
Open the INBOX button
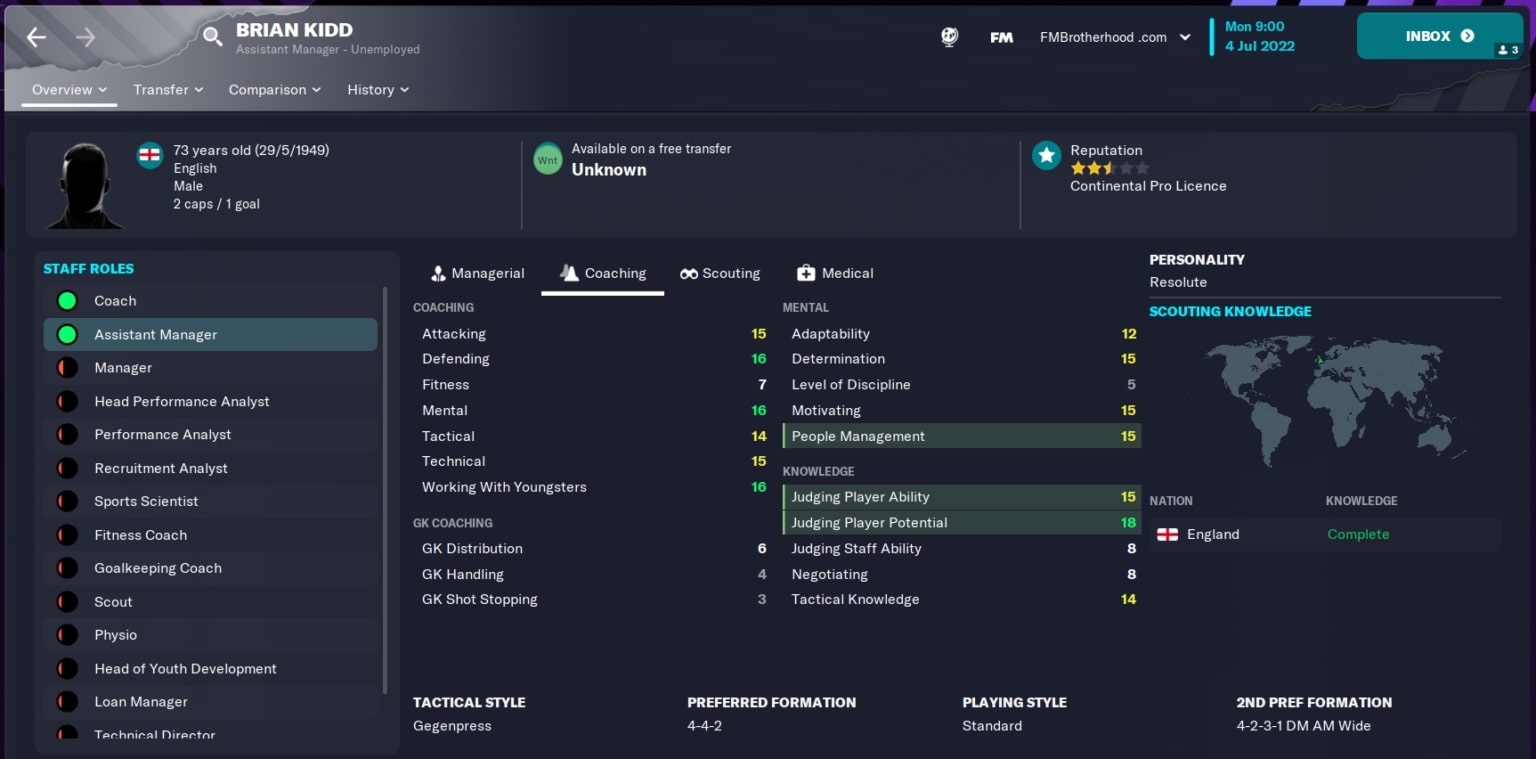coord(1440,36)
